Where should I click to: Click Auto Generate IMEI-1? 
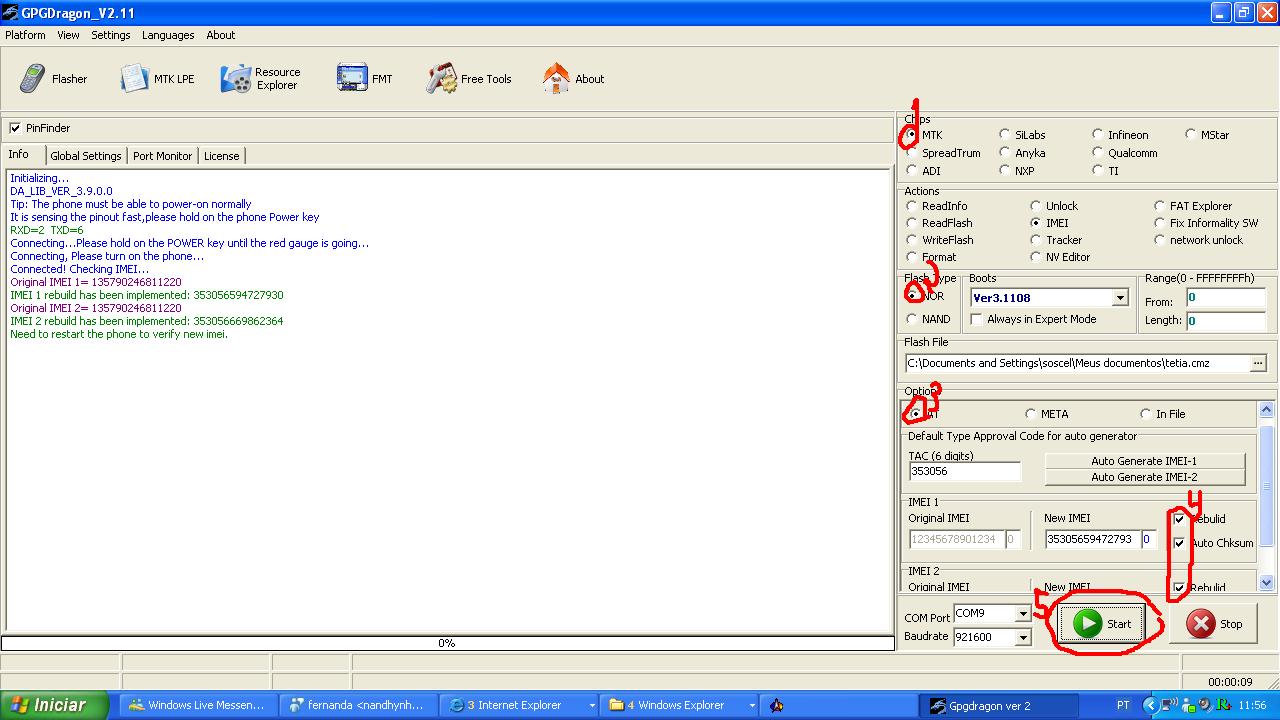pyautogui.click(x=1144, y=461)
